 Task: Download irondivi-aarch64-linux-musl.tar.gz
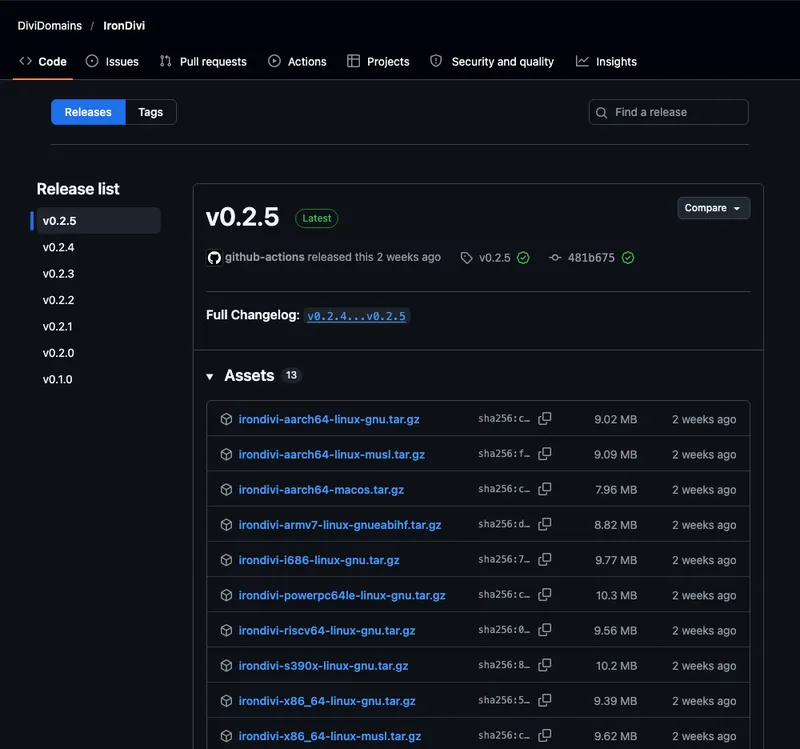coord(332,454)
